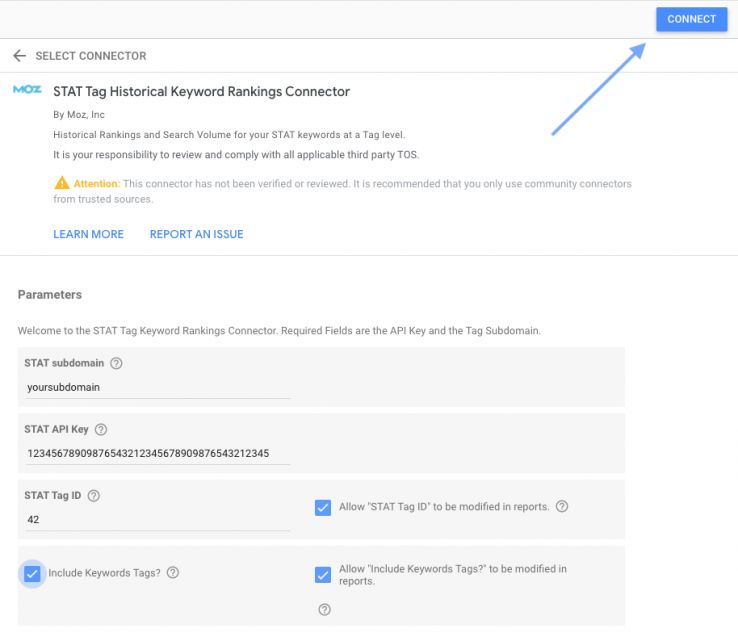738x637 pixels.
Task: Toggle the Include Keywords Tags checkbox
Action: click(32, 574)
